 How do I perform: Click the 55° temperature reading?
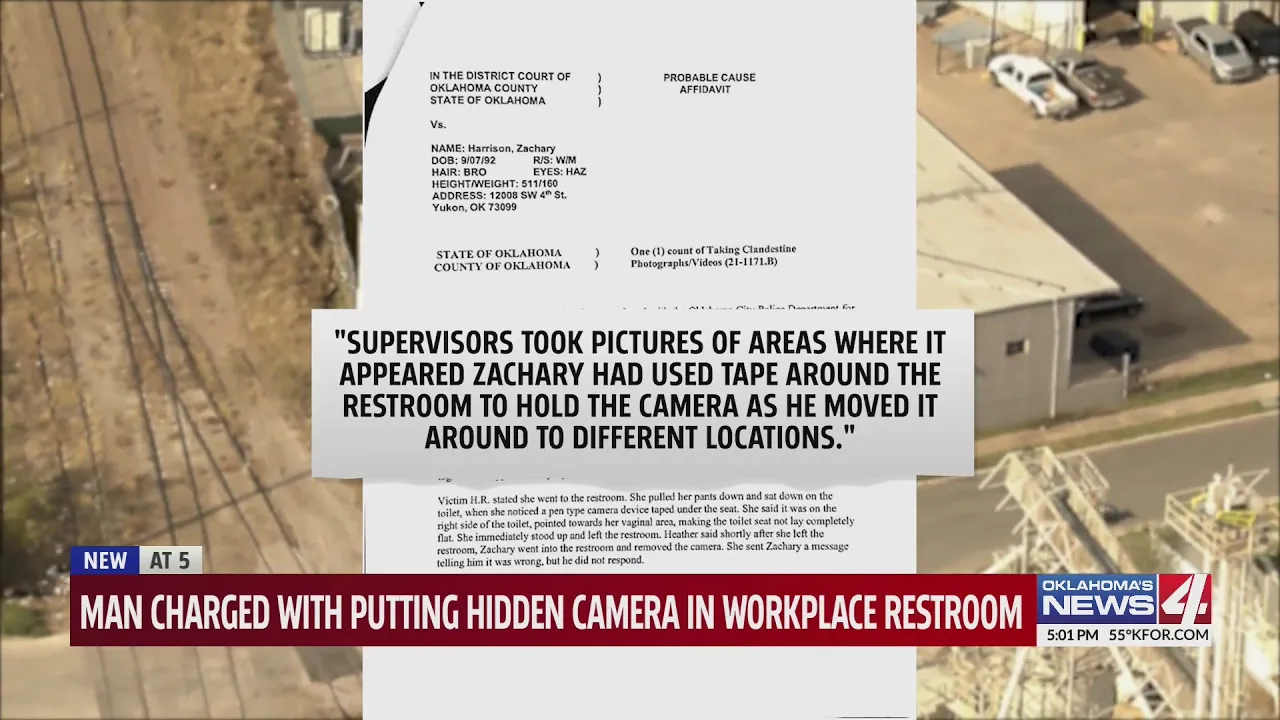coord(1120,635)
